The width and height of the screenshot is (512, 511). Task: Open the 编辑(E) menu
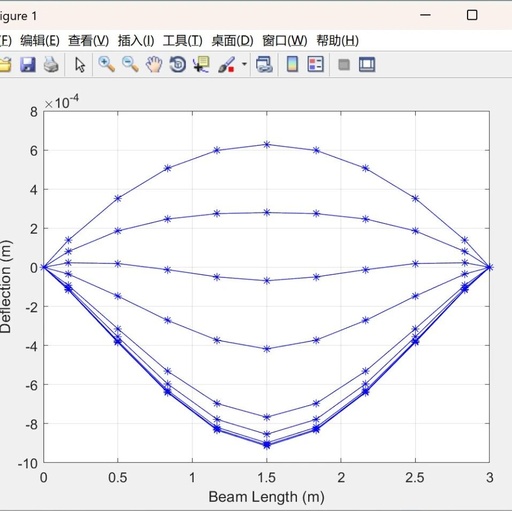[x=40, y=41]
